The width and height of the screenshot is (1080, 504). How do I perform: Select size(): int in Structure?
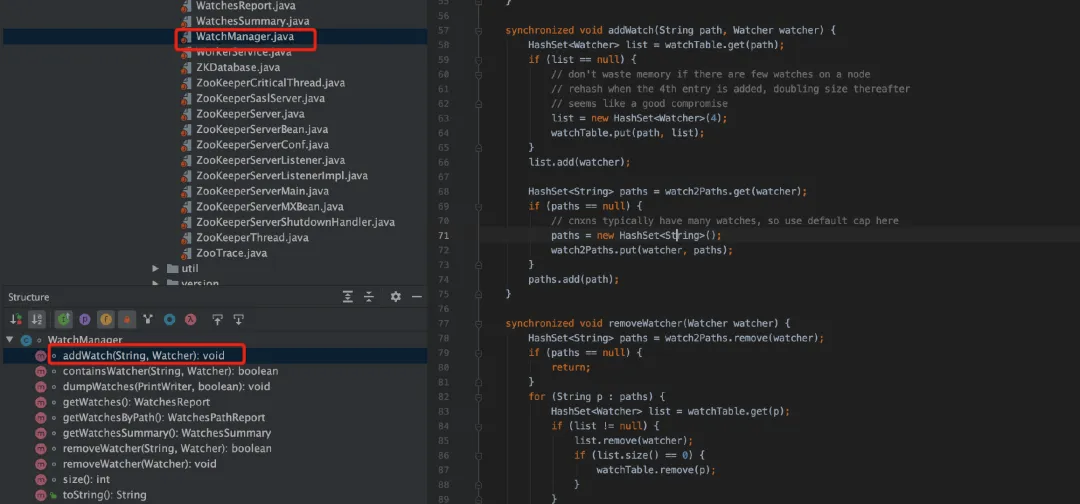(86, 479)
